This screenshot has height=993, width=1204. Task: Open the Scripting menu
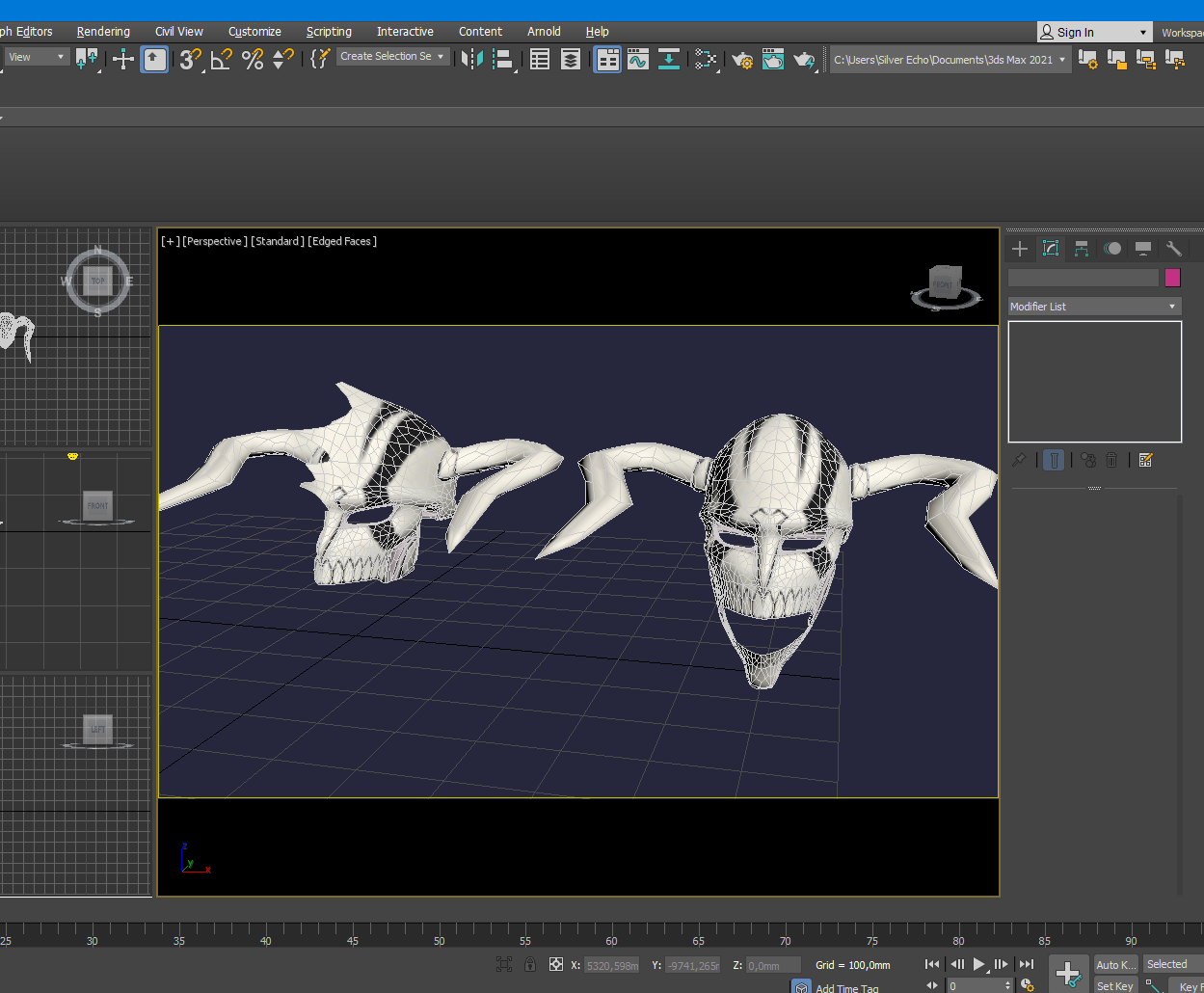[329, 32]
